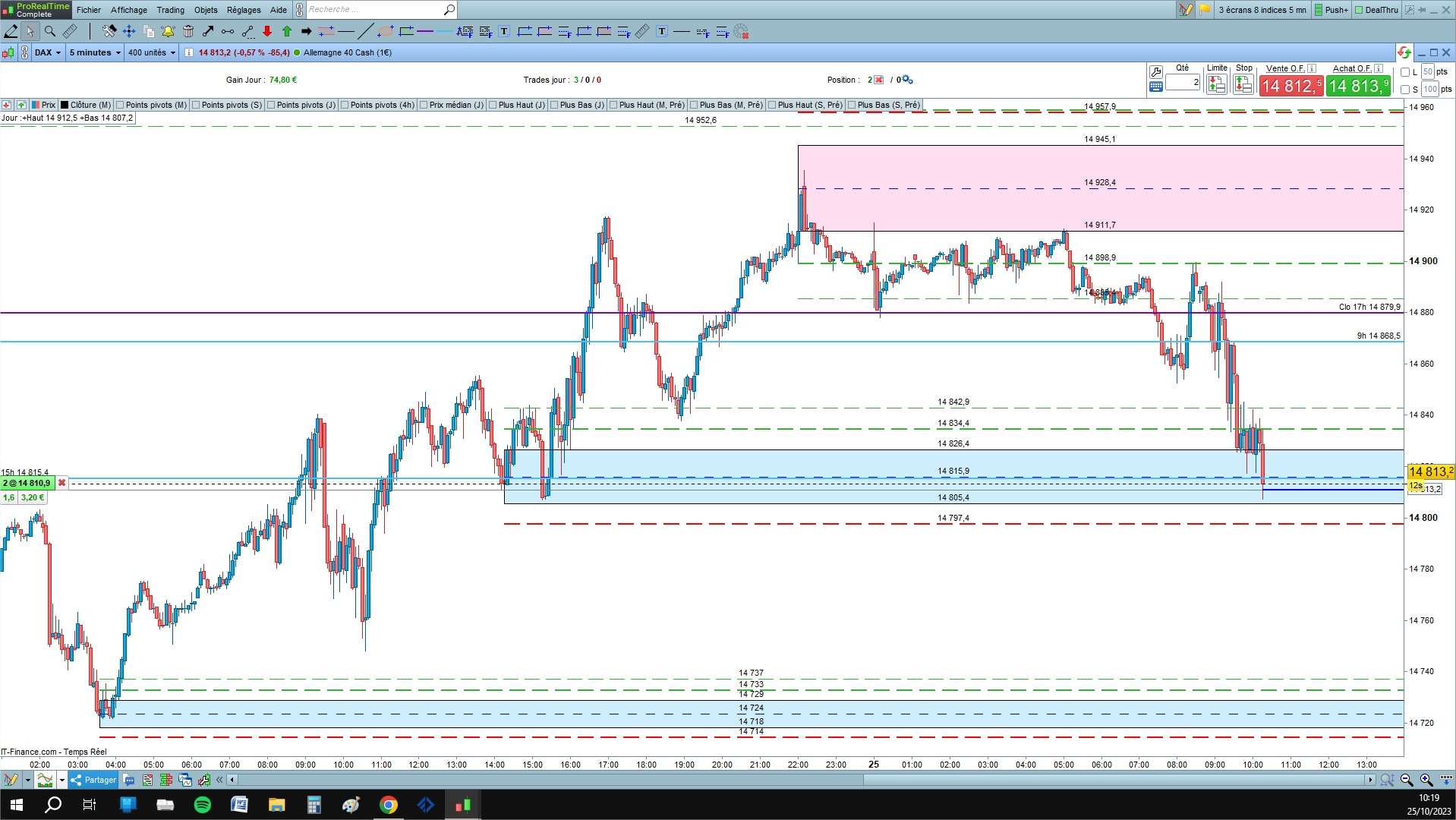Open the Trading menu
This screenshot has width=1456, height=820.
[x=170, y=10]
